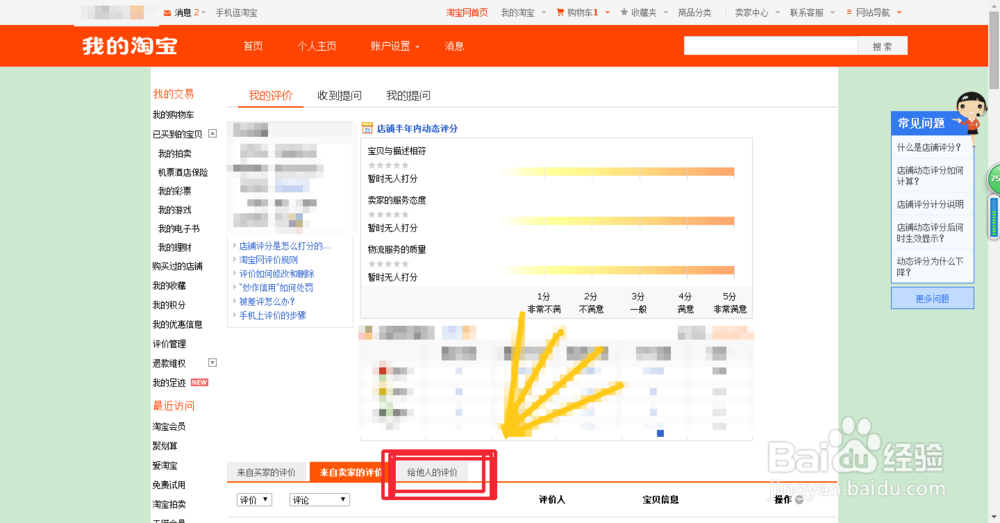Viewport: 1000px width, 523px height.
Task: Click calendar icon beside 店铺半年内动态评分
Action: pyautogui.click(x=367, y=128)
